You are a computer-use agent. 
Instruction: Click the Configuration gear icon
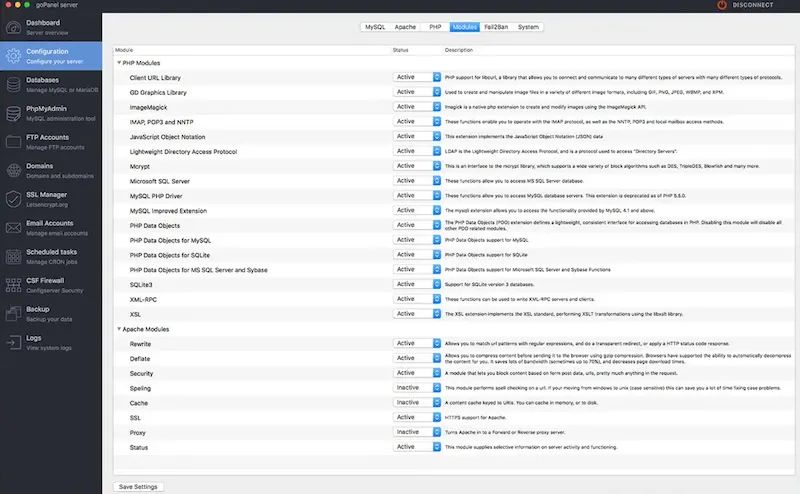click(x=14, y=56)
